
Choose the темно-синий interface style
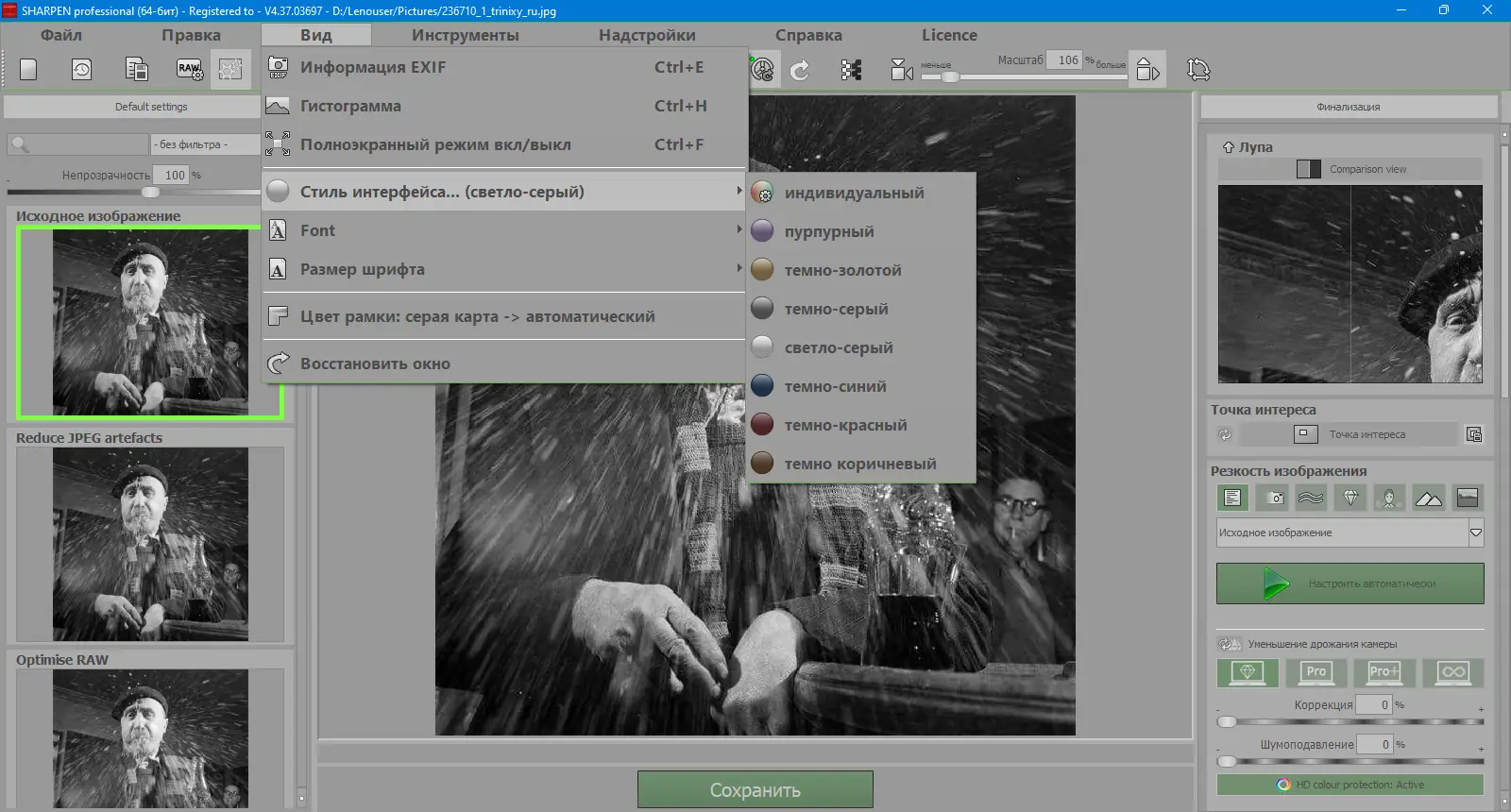pos(860,386)
